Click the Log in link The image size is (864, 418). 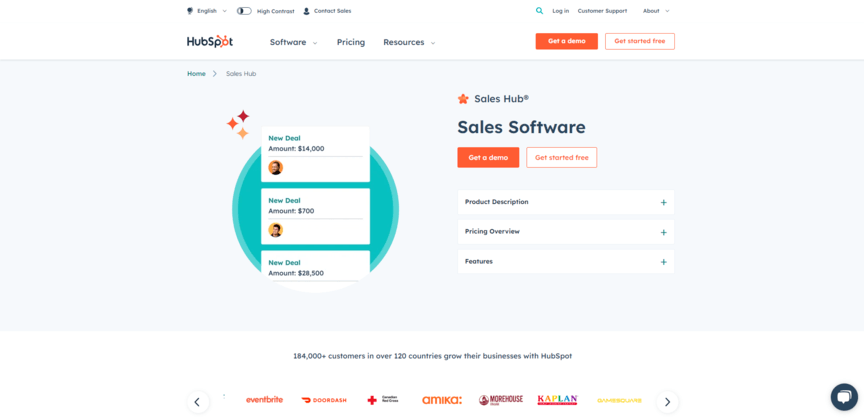click(560, 11)
